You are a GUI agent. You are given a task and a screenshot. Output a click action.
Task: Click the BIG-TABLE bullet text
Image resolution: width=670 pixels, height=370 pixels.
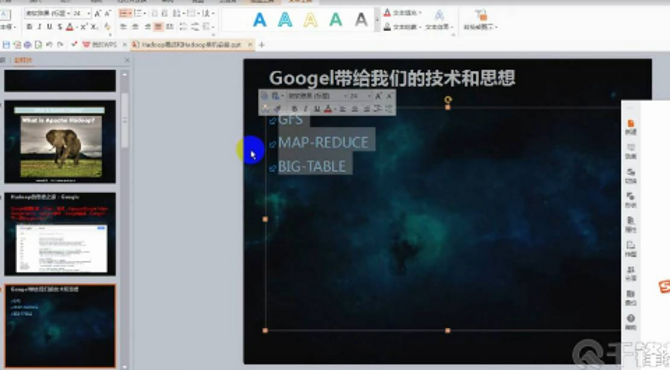[312, 166]
